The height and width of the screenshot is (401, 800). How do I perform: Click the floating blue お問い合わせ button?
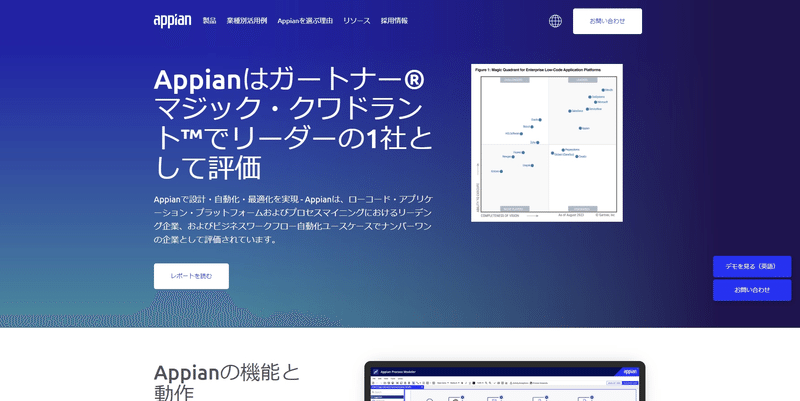752,290
